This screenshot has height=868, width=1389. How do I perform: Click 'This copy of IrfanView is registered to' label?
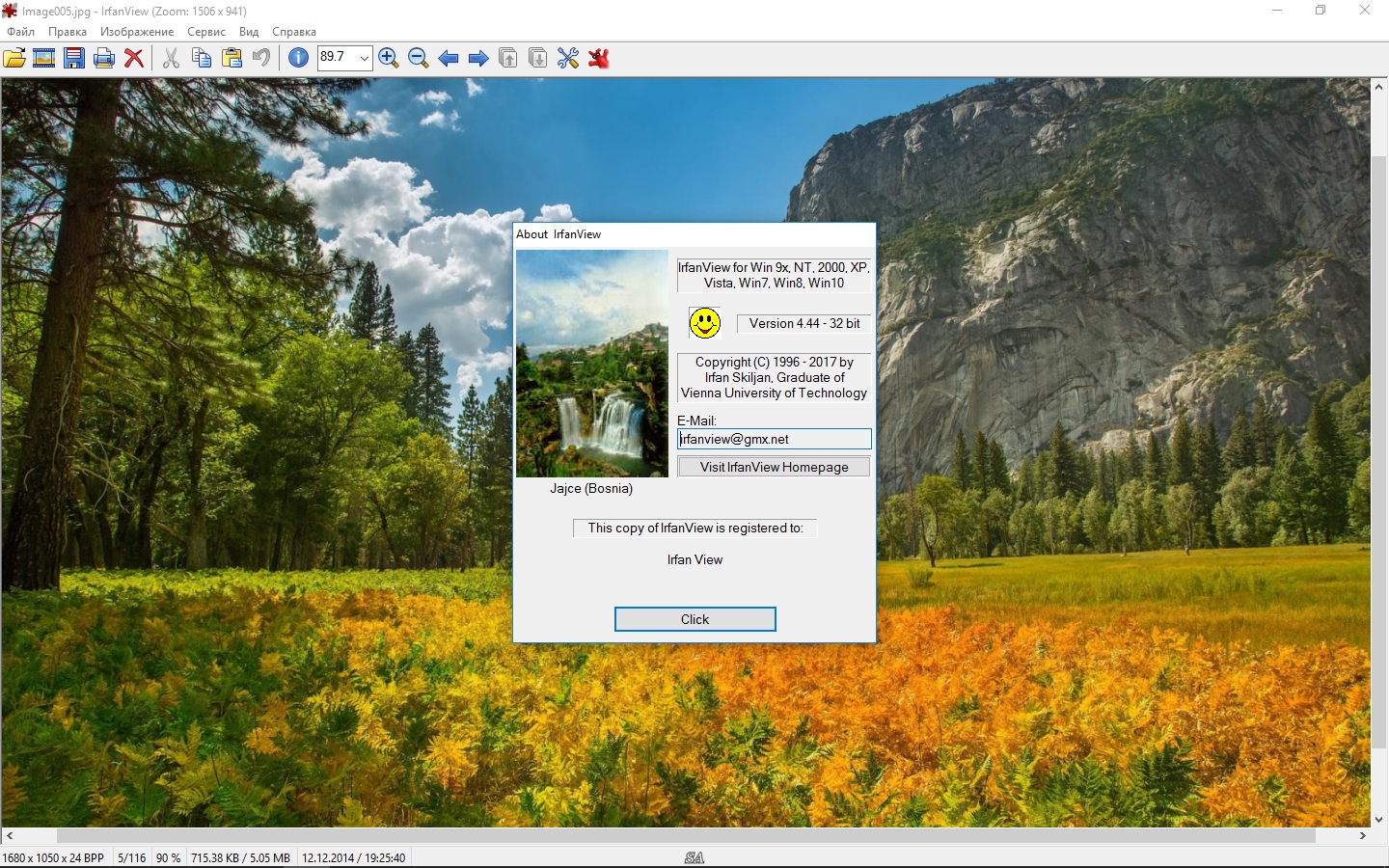click(695, 528)
